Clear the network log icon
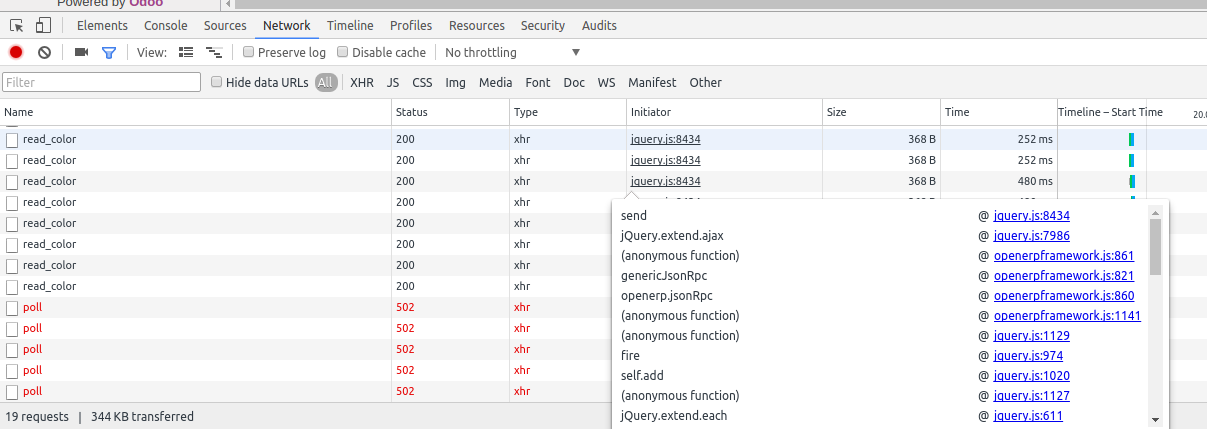 44,52
